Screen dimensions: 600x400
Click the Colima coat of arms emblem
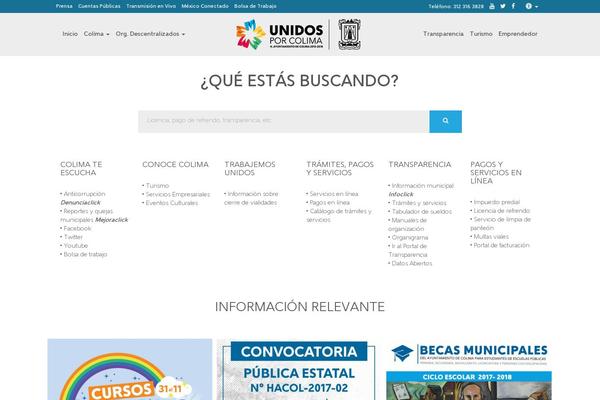point(349,34)
